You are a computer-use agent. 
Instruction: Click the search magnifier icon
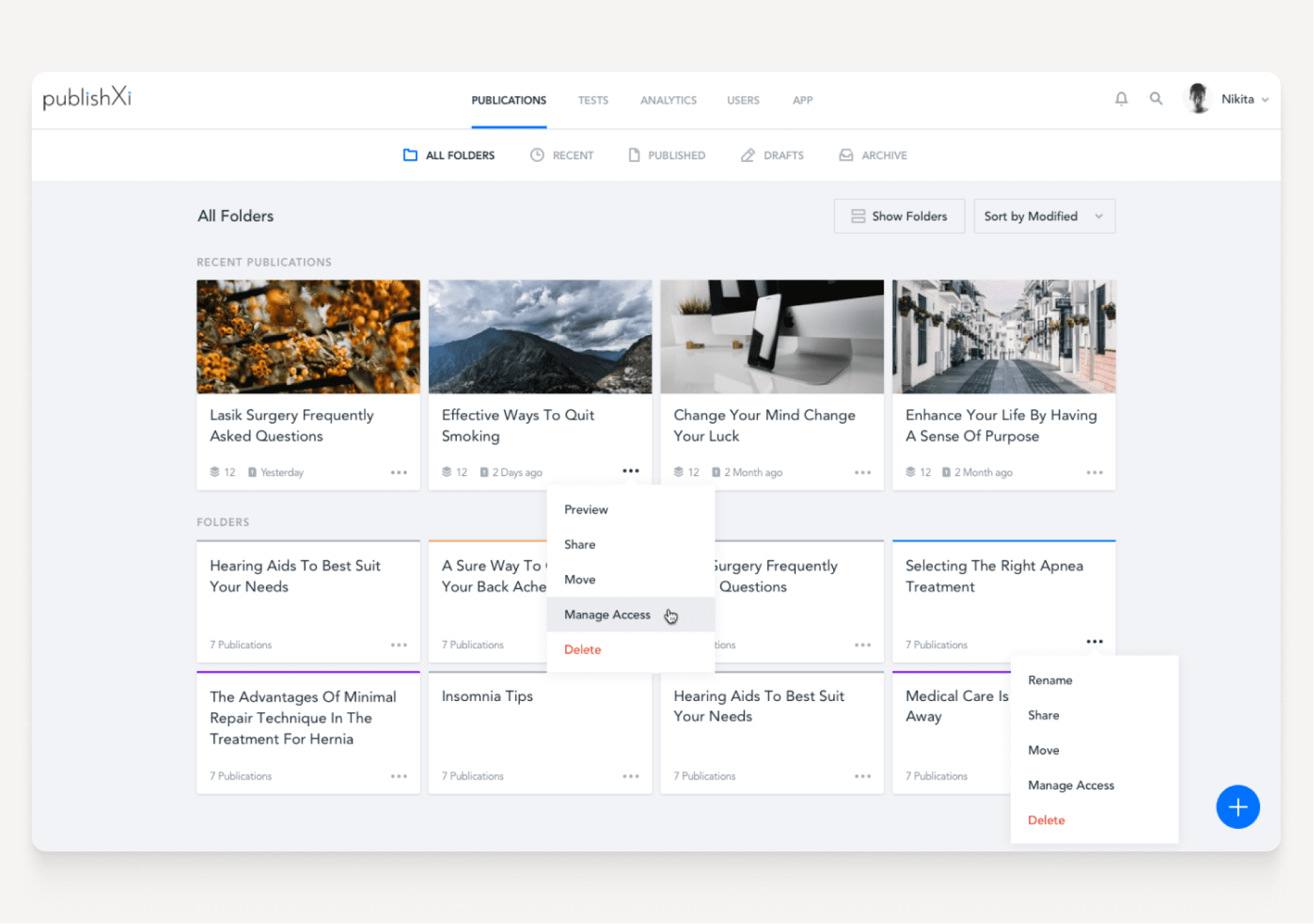[x=1156, y=98]
